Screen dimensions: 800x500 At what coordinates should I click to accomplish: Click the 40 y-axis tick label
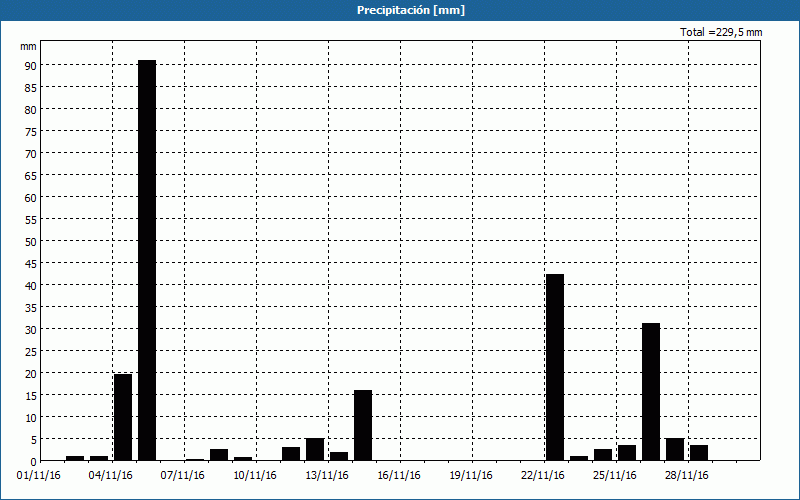click(31, 286)
